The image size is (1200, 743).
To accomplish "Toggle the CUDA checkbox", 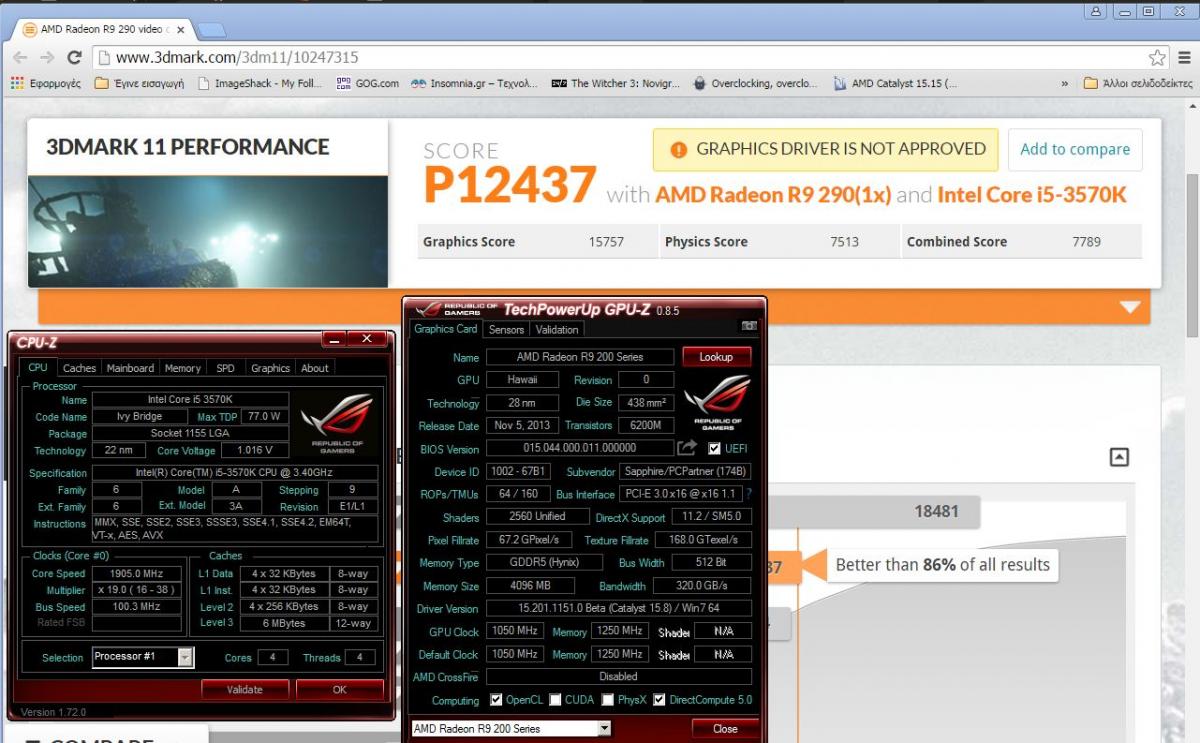I will click(x=555, y=700).
